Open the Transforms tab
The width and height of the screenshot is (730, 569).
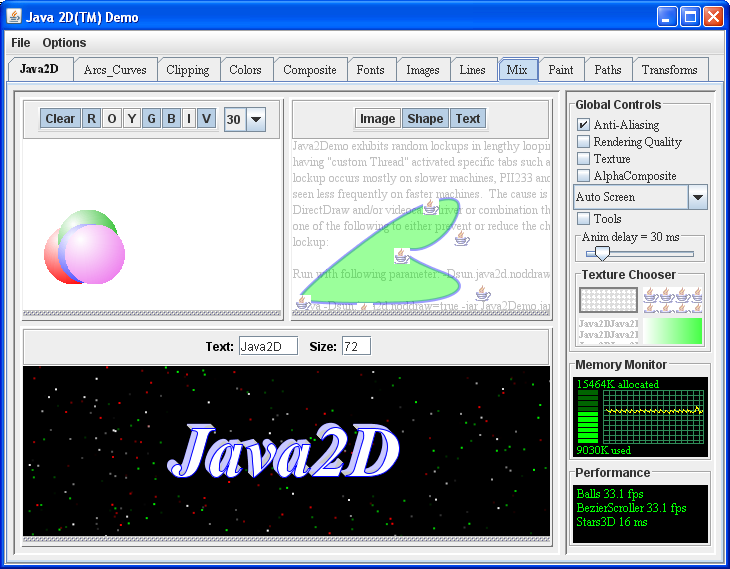(x=669, y=70)
